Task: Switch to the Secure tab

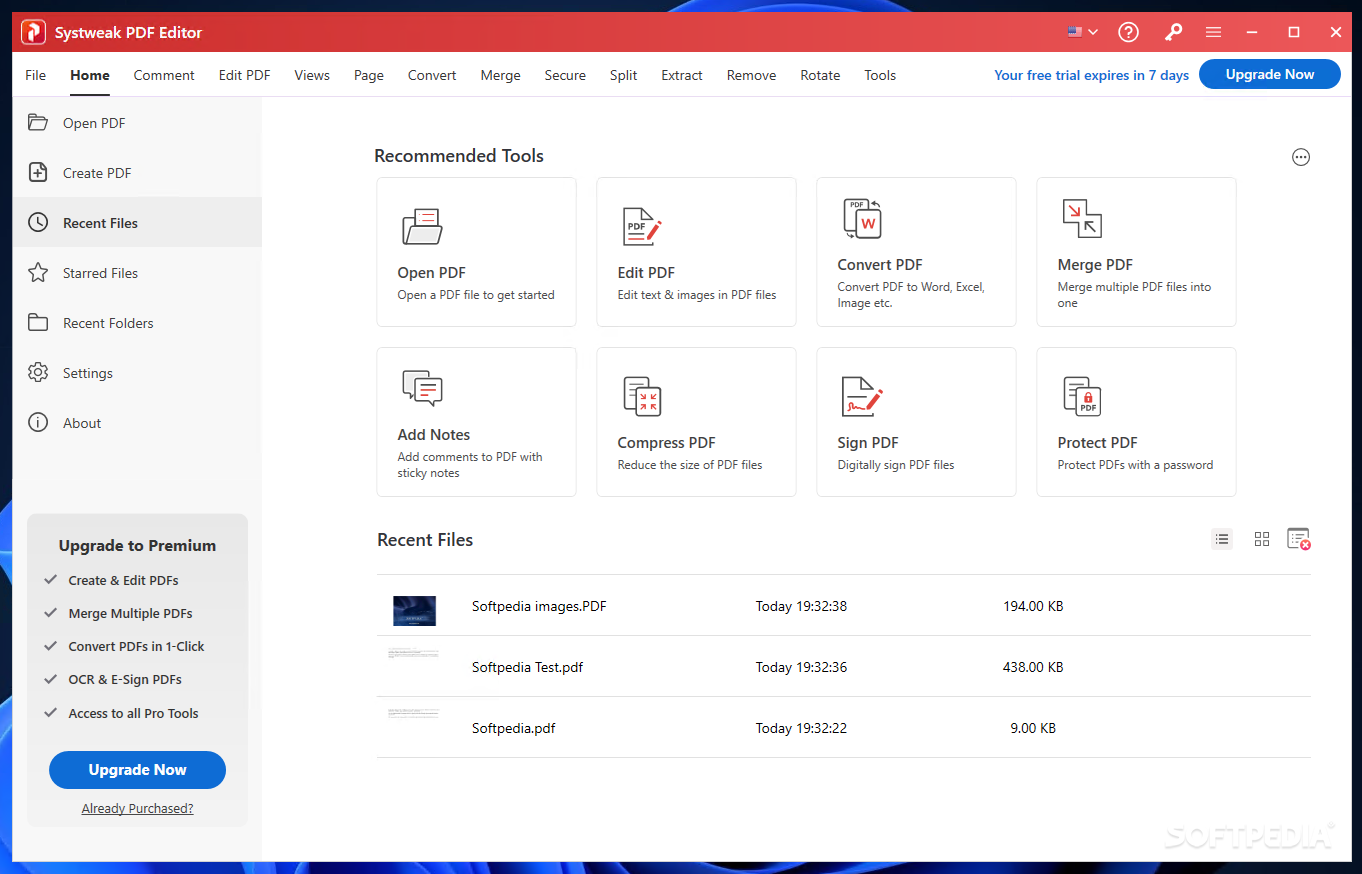Action: click(x=565, y=75)
